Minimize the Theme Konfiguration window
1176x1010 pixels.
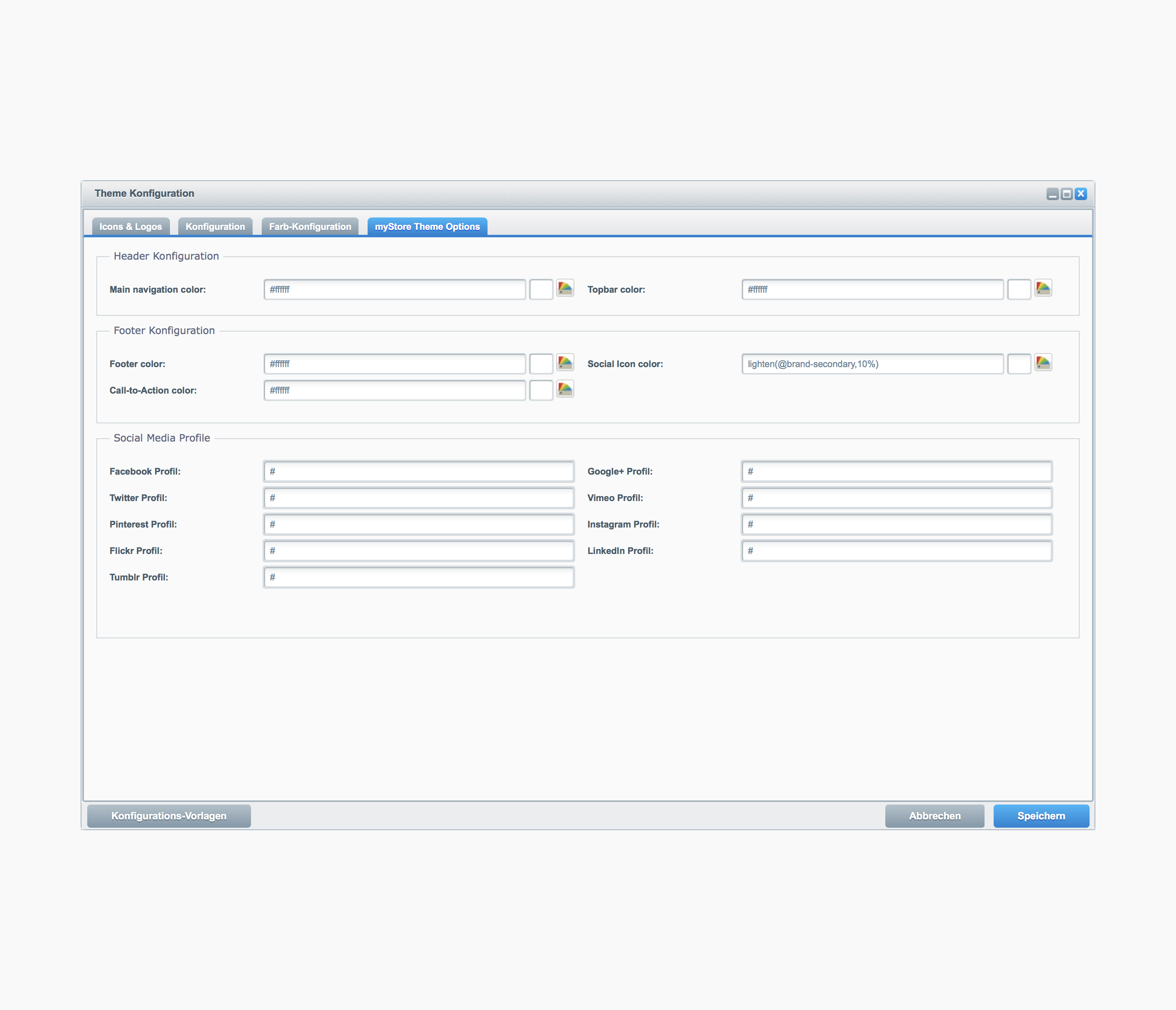(x=1053, y=194)
